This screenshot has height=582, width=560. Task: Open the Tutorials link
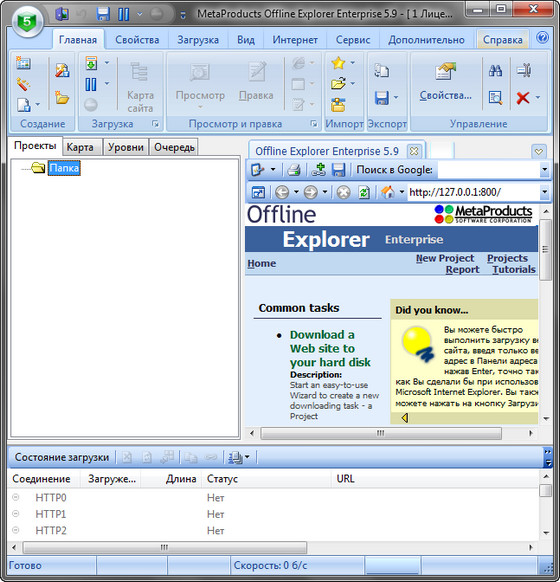(514, 269)
